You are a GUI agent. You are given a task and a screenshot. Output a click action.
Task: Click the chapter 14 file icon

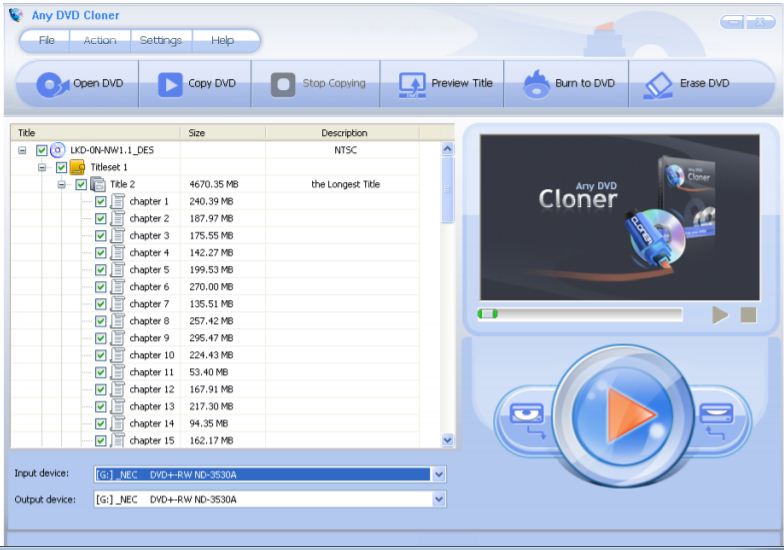[118, 424]
